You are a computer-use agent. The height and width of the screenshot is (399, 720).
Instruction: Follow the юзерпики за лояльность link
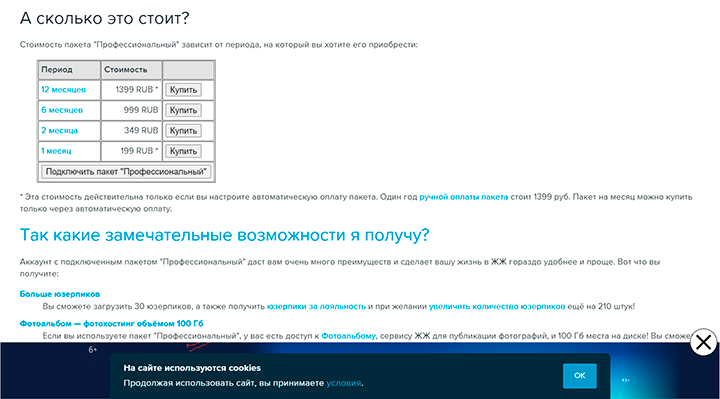coord(316,306)
